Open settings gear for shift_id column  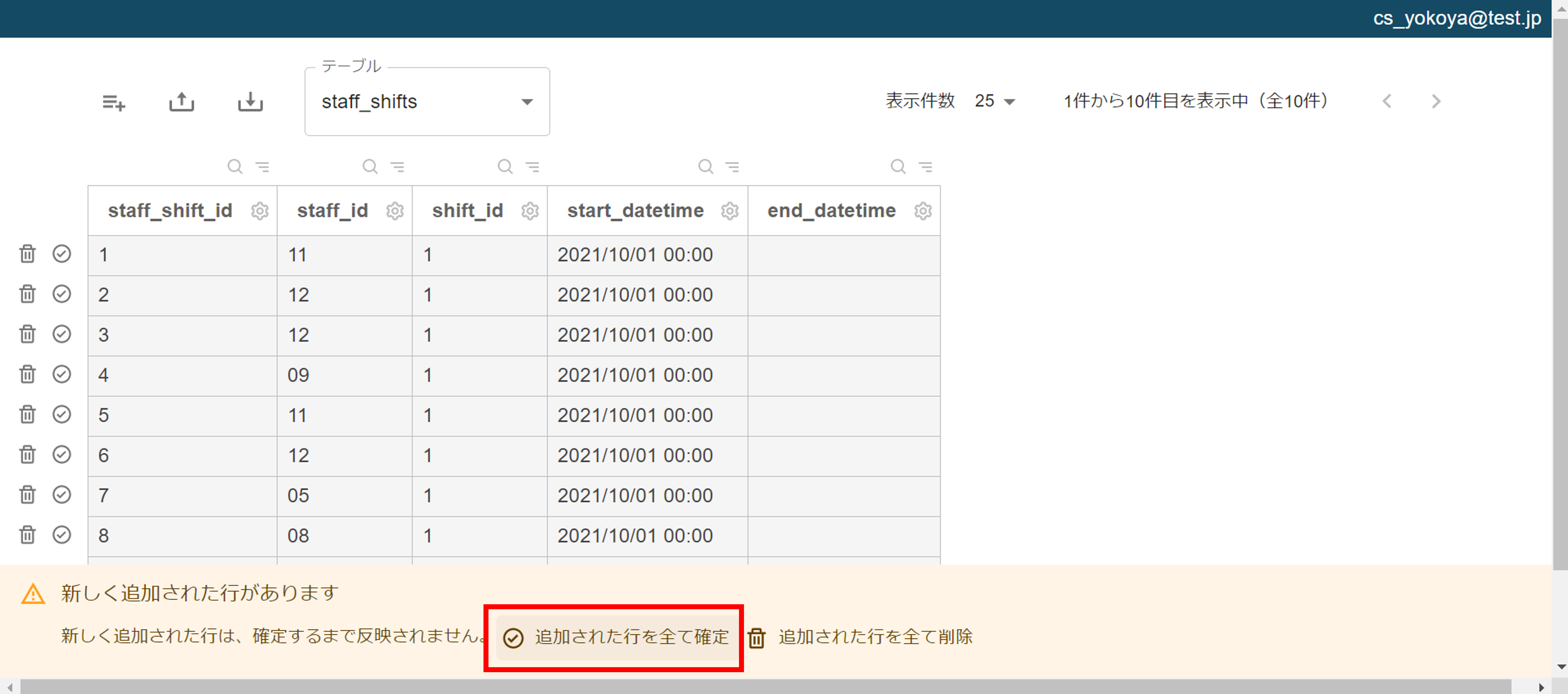(x=530, y=211)
